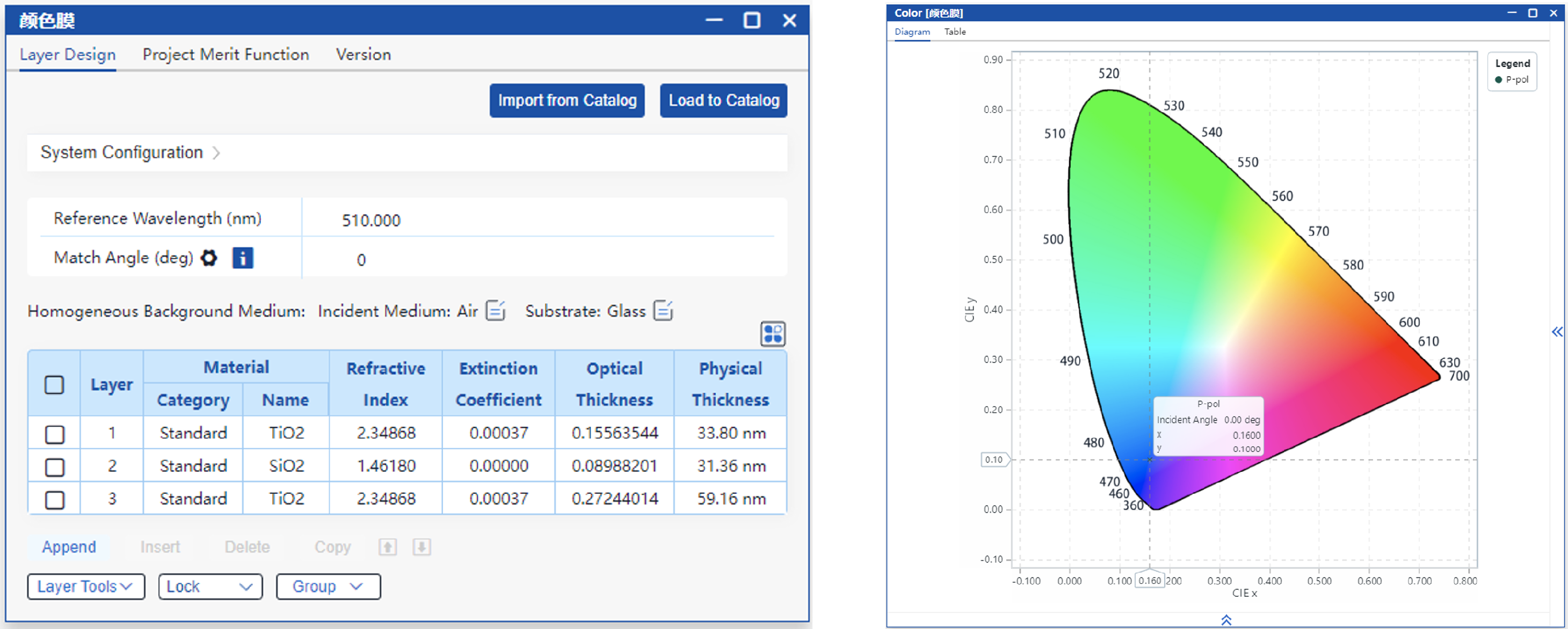Select the layer 1 TiO2 checkbox
This screenshot has height=629, width=1568.
point(55,434)
